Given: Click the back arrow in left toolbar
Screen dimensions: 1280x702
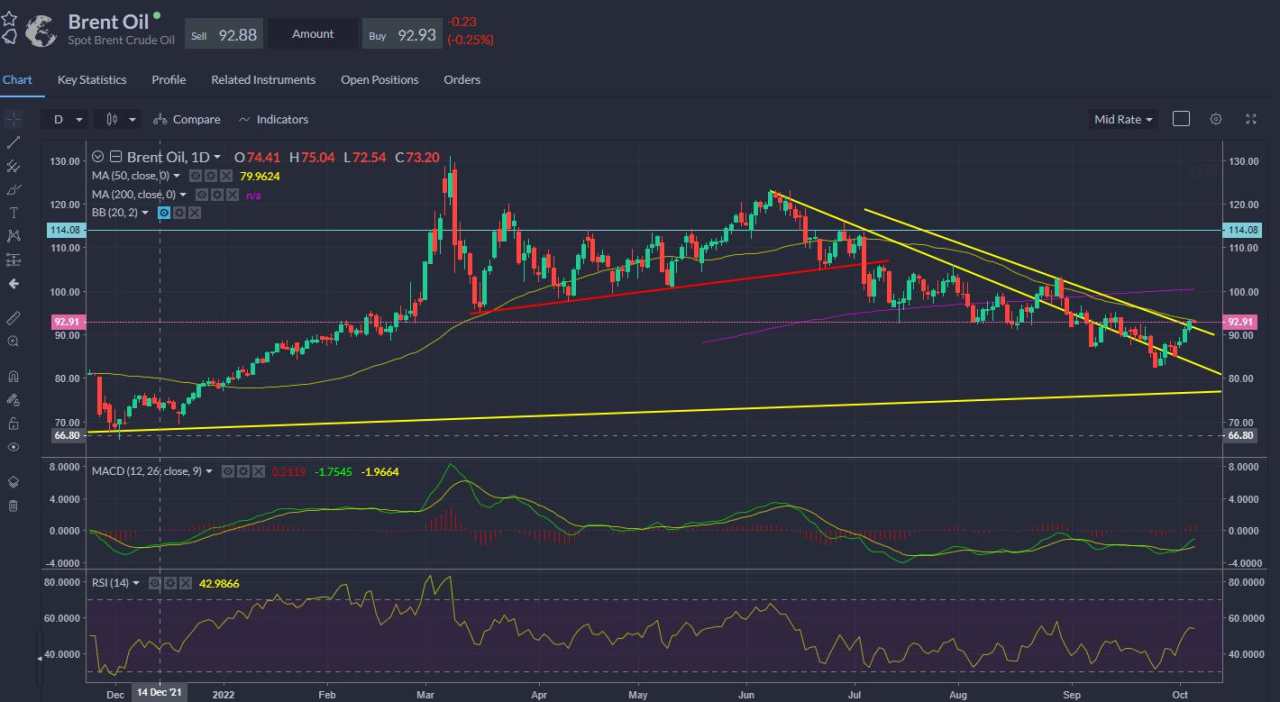Looking at the screenshot, I should coord(13,284).
